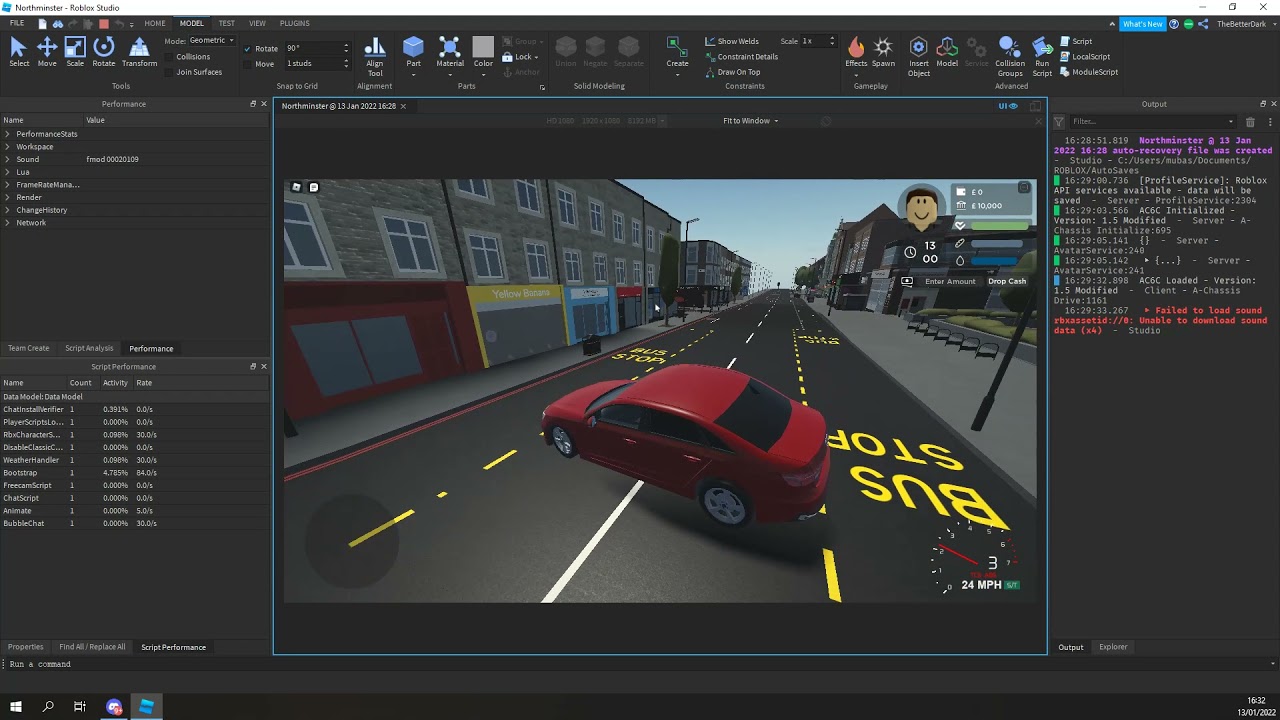Open the Team Create tab
The height and width of the screenshot is (720, 1280).
click(x=28, y=348)
